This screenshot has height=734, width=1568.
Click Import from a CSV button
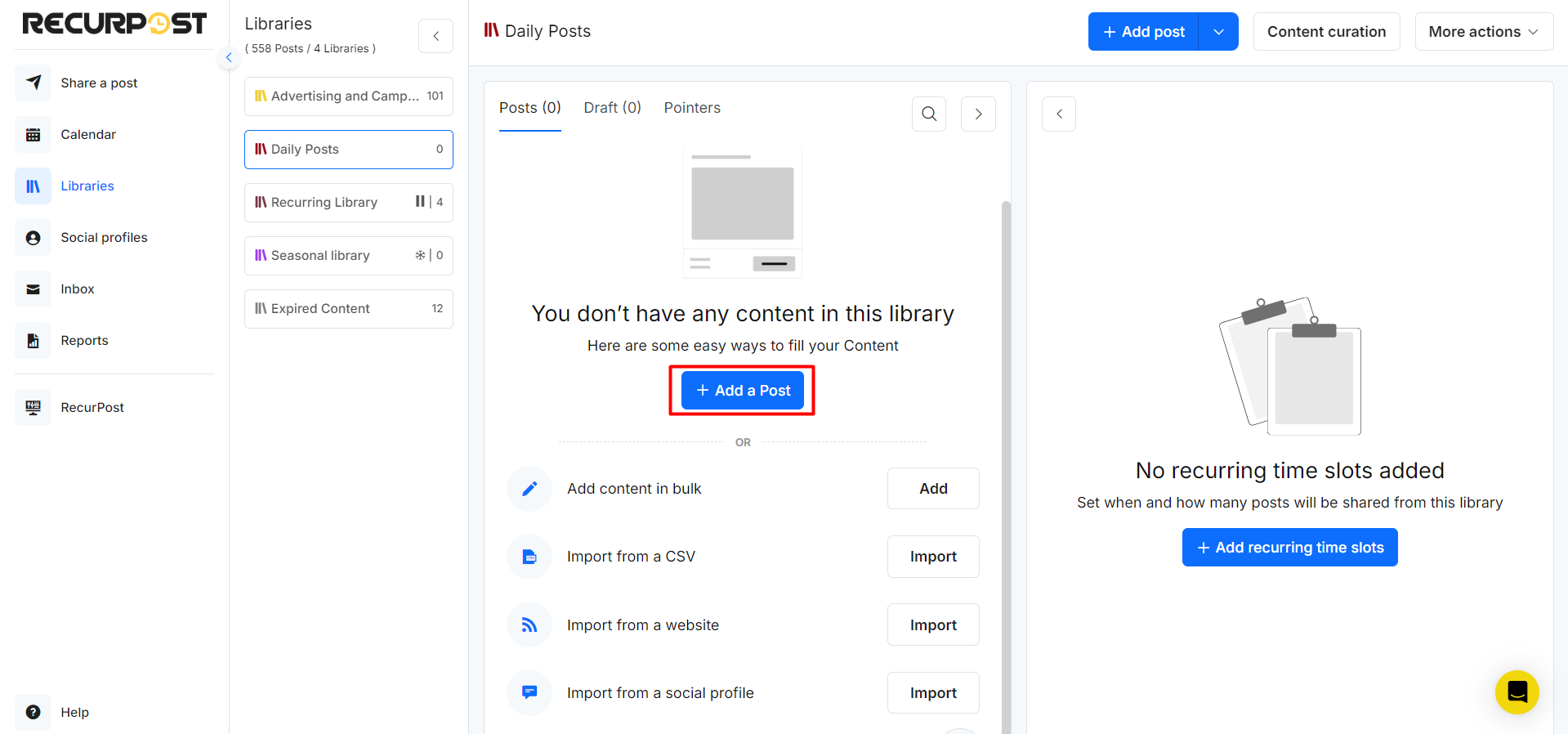point(933,557)
